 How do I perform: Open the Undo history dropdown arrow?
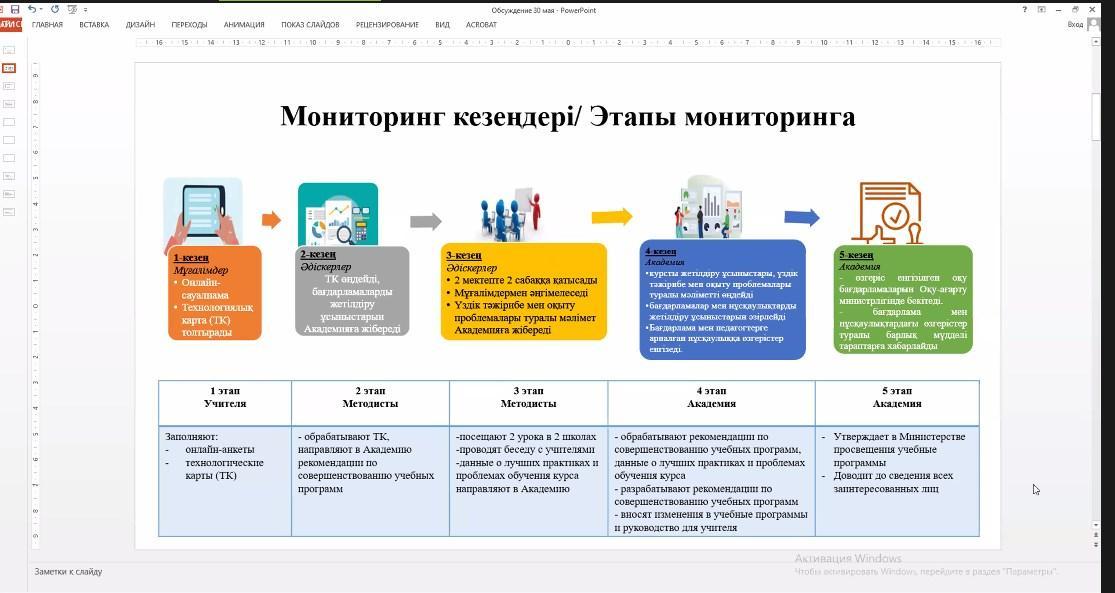[41, 10]
